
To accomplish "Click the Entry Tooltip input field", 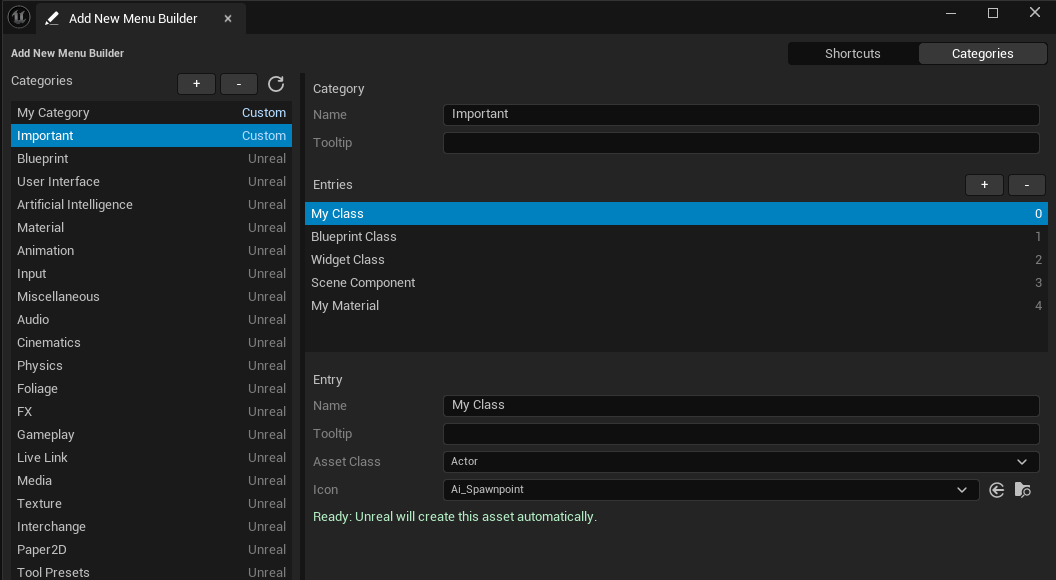I will pyautogui.click(x=741, y=434).
